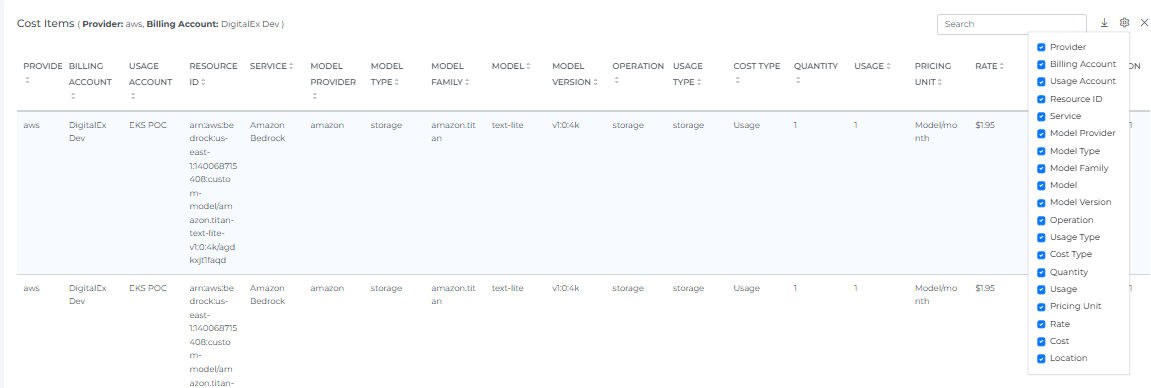Screen dimensions: 1151x388
Task: Toggle the Quantity column checkbox
Action: pos(1041,272)
